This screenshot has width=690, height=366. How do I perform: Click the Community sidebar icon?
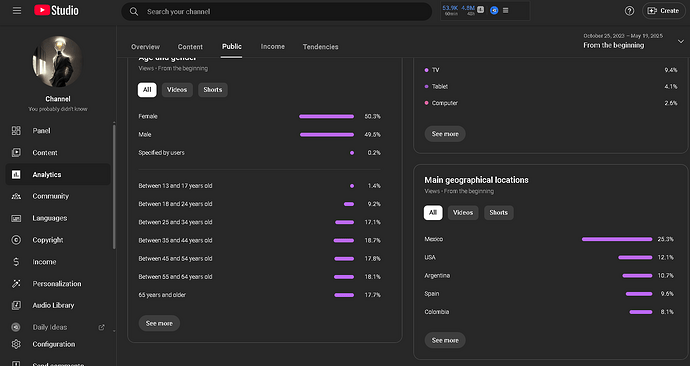tap(16, 196)
